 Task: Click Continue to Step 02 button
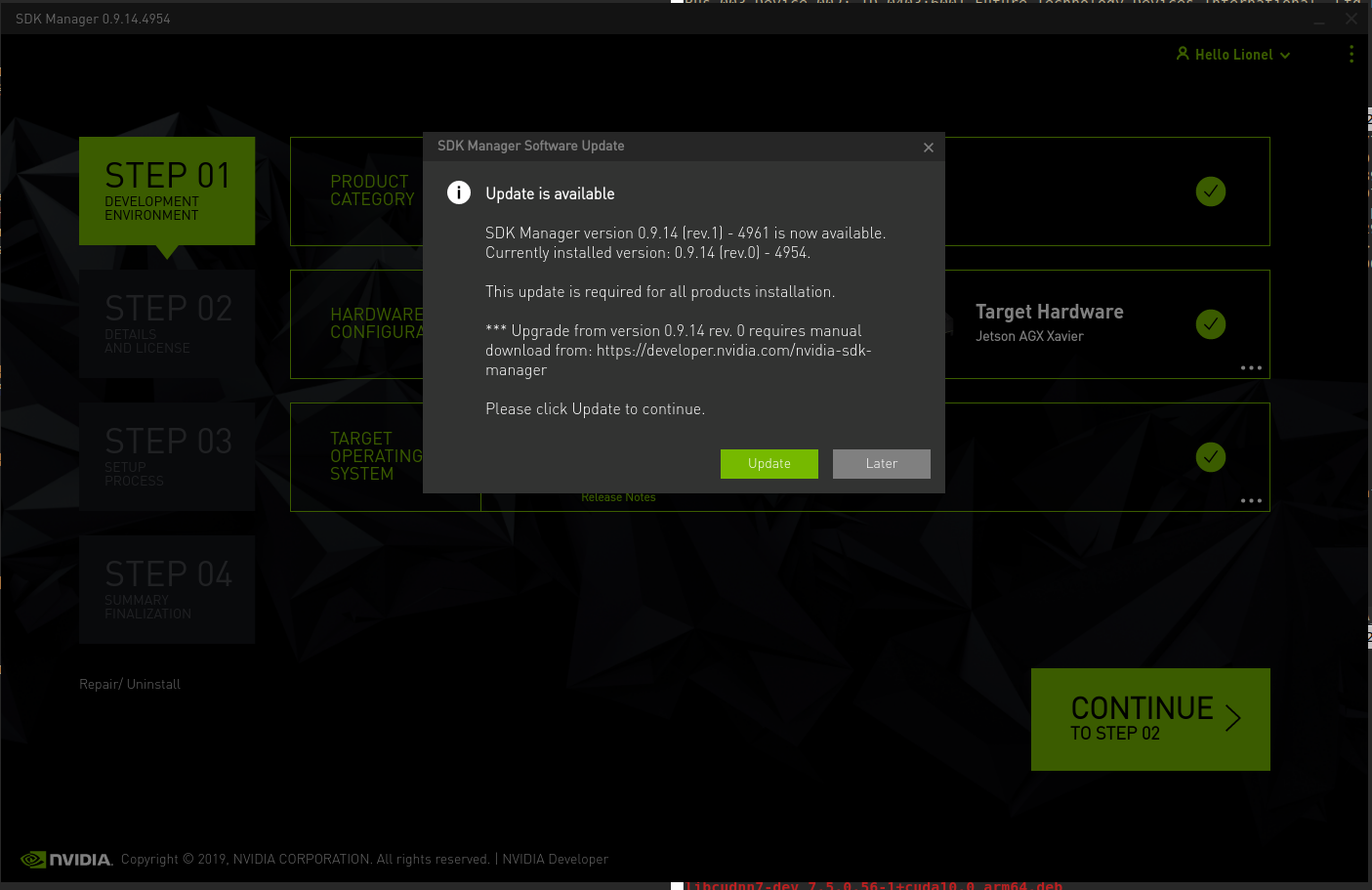tap(1150, 719)
